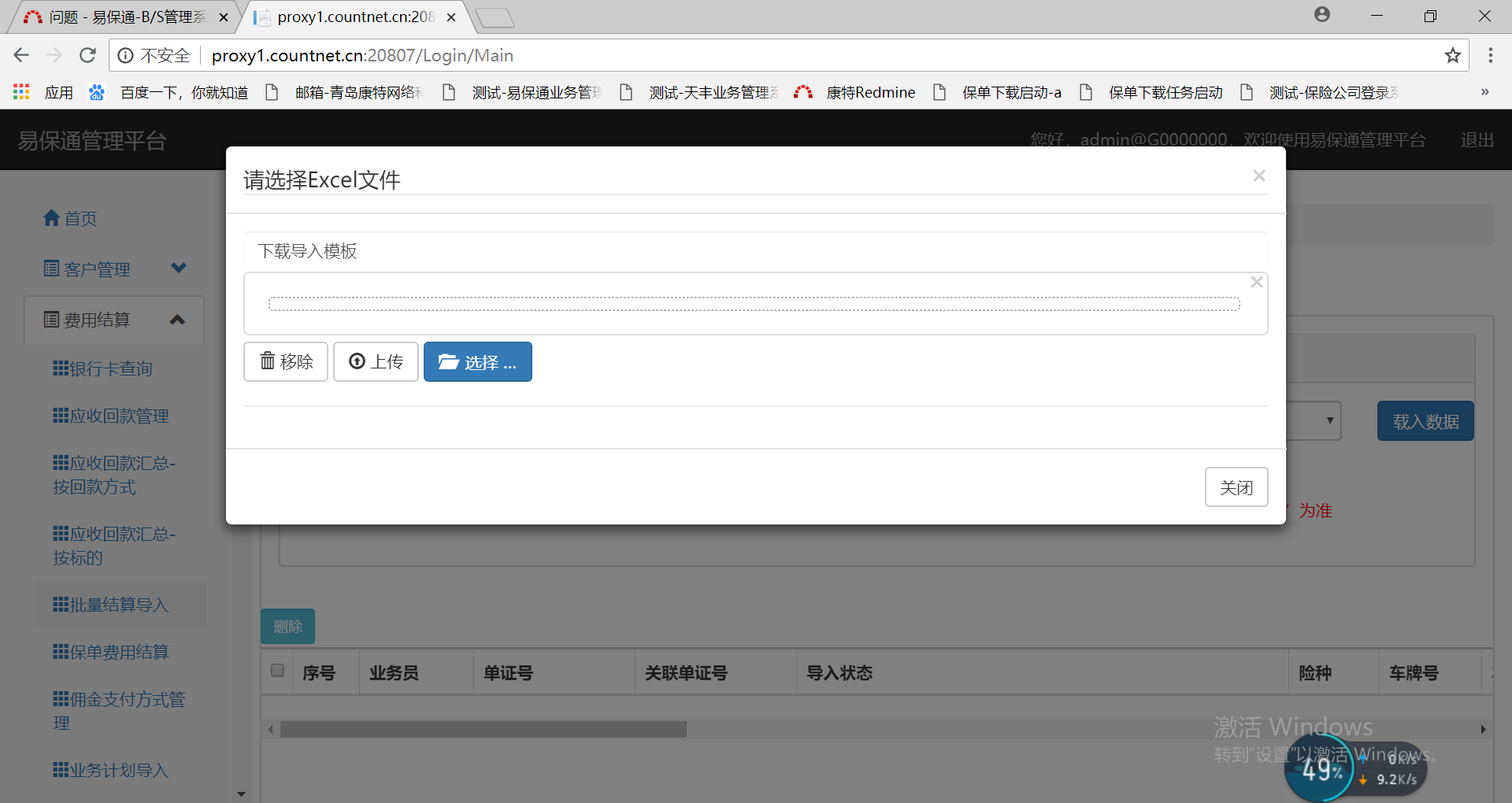Screen dimensions: 1512x803
Task: Sort by 业务员 column header
Action: tap(394, 673)
